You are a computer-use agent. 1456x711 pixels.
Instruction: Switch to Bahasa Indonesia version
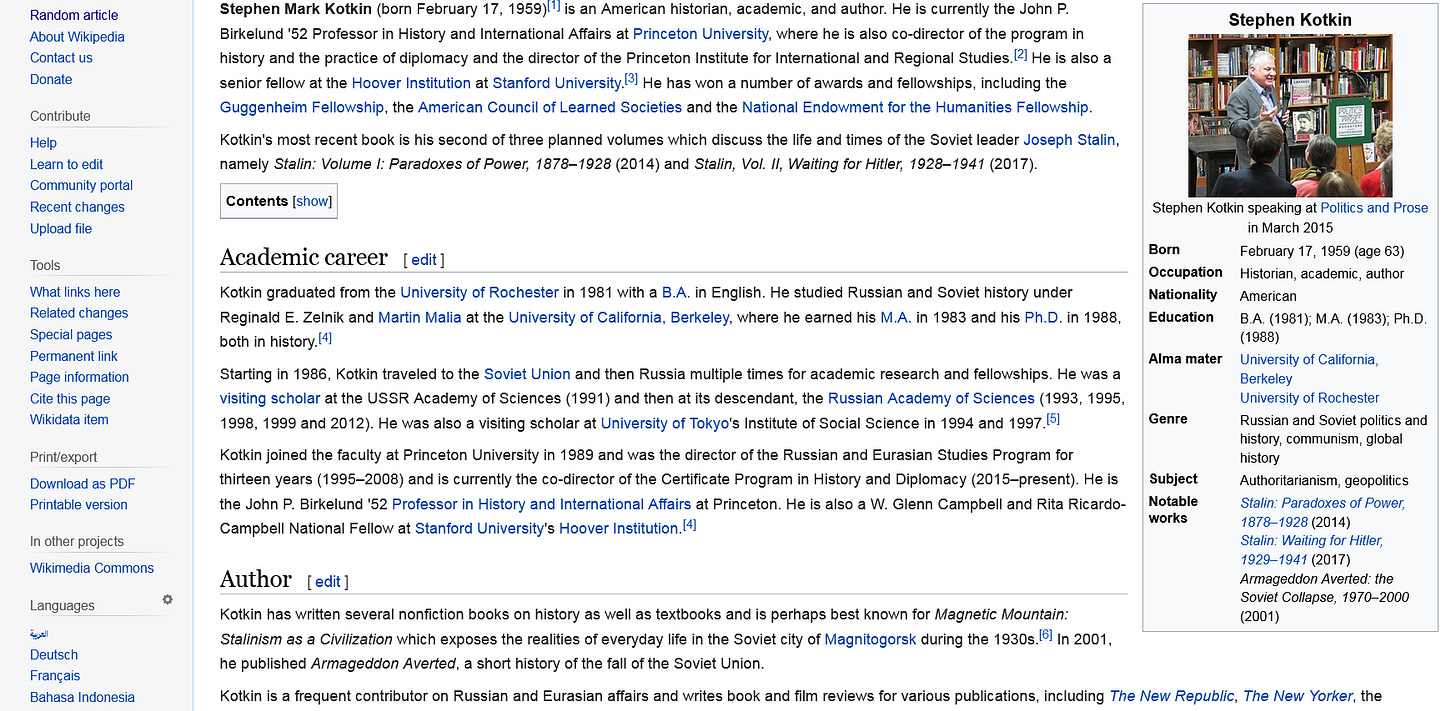coord(82,698)
